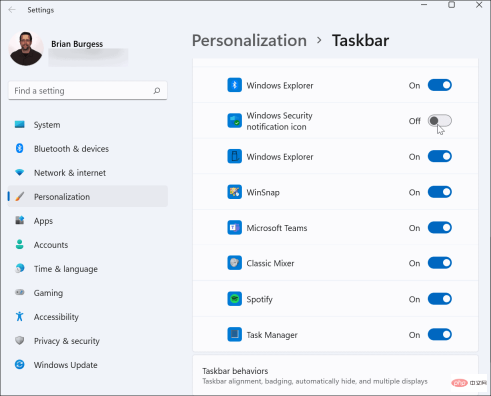
Task: Open the Accounts settings page
Action: click(x=88, y=245)
